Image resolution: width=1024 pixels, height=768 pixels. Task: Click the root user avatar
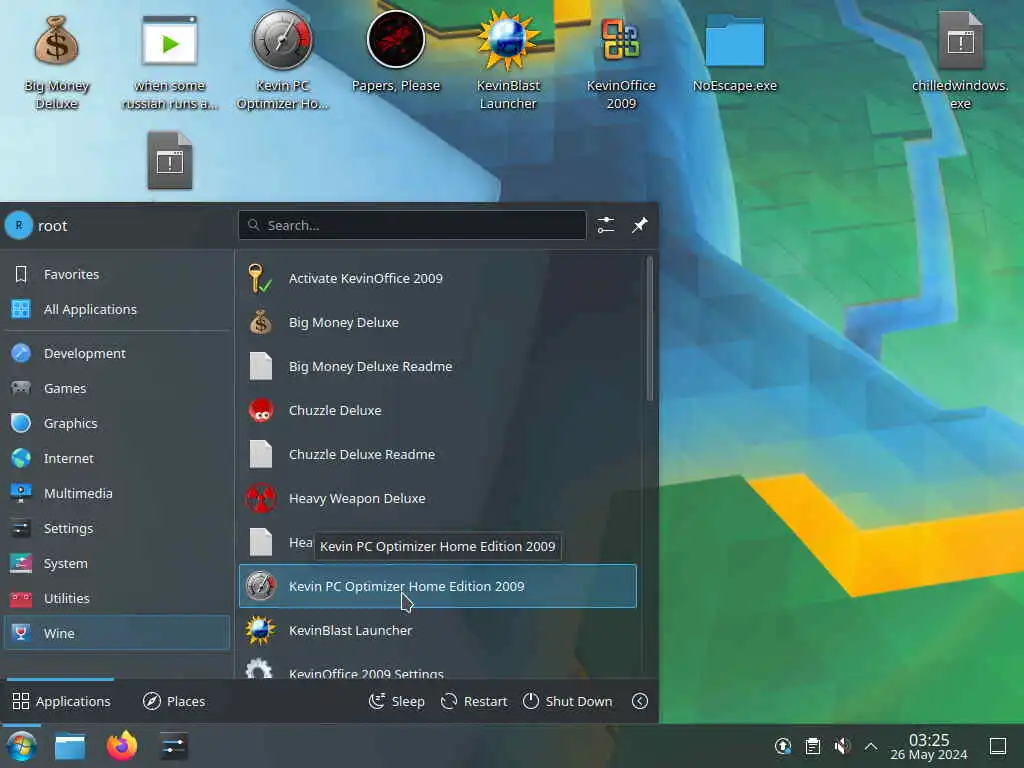pyautogui.click(x=18, y=225)
